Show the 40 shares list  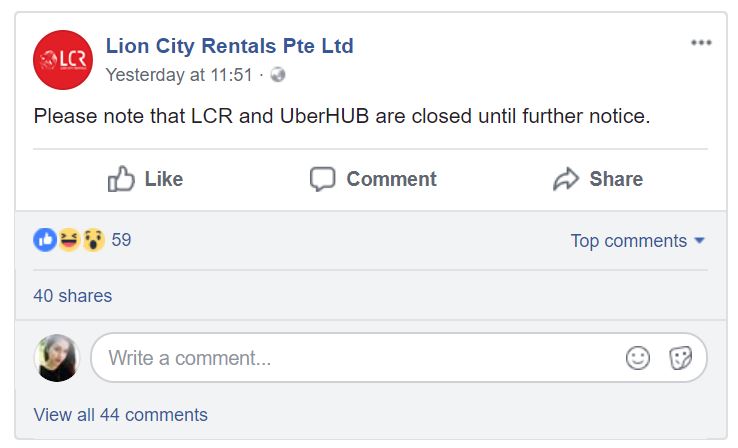click(x=72, y=296)
